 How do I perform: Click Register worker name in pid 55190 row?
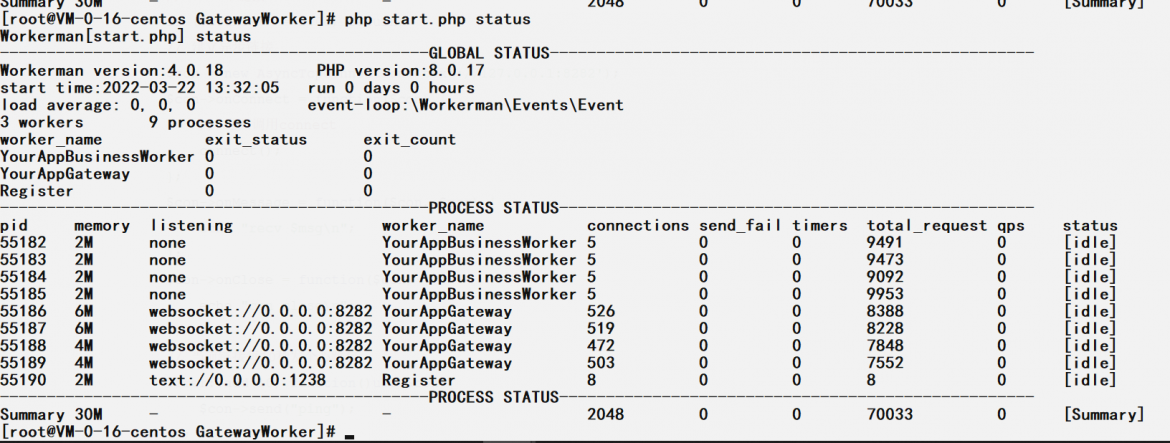pyautogui.click(x=419, y=380)
